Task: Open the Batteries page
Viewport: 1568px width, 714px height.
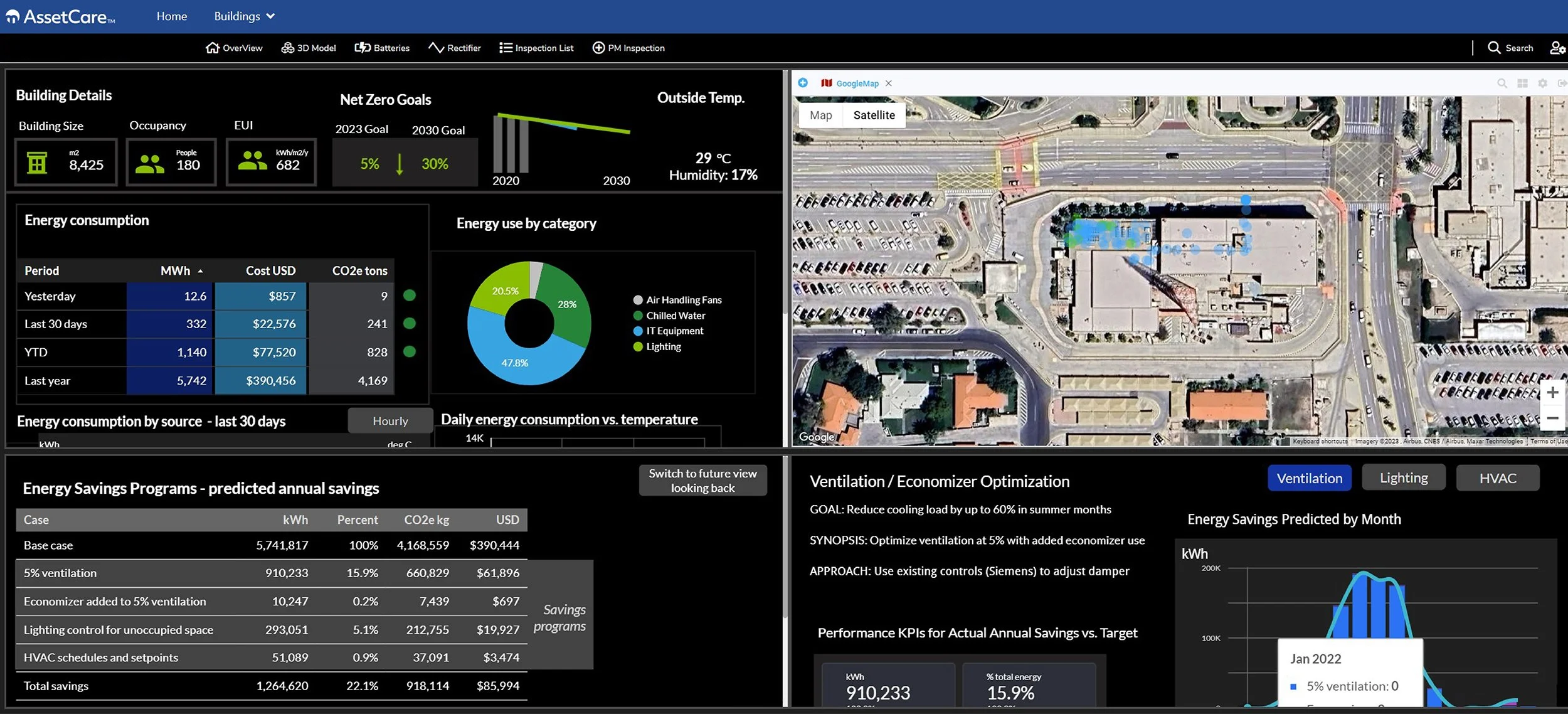Action: (x=382, y=48)
